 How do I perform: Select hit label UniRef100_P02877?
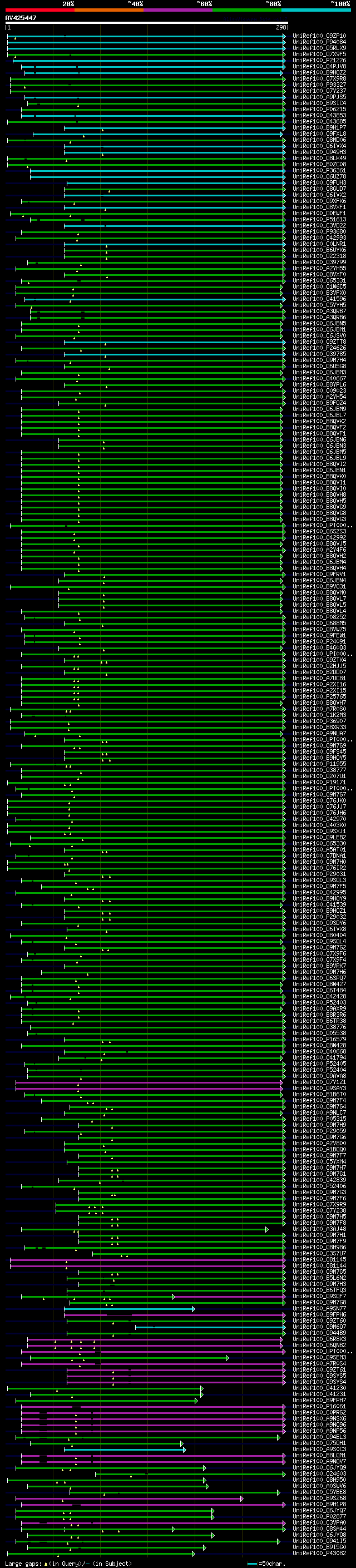click(x=319, y=1516)
